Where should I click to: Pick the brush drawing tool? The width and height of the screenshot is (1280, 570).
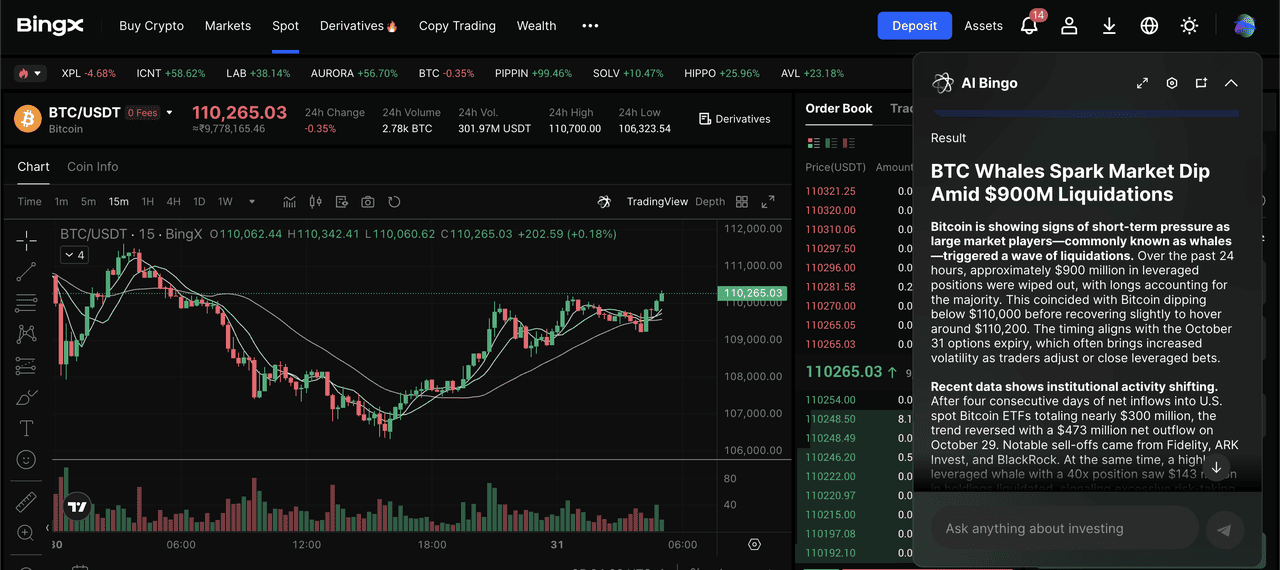26,397
